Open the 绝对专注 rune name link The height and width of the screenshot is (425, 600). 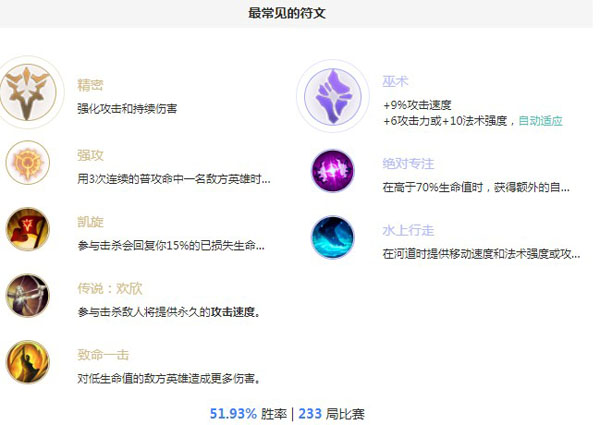[408, 164]
